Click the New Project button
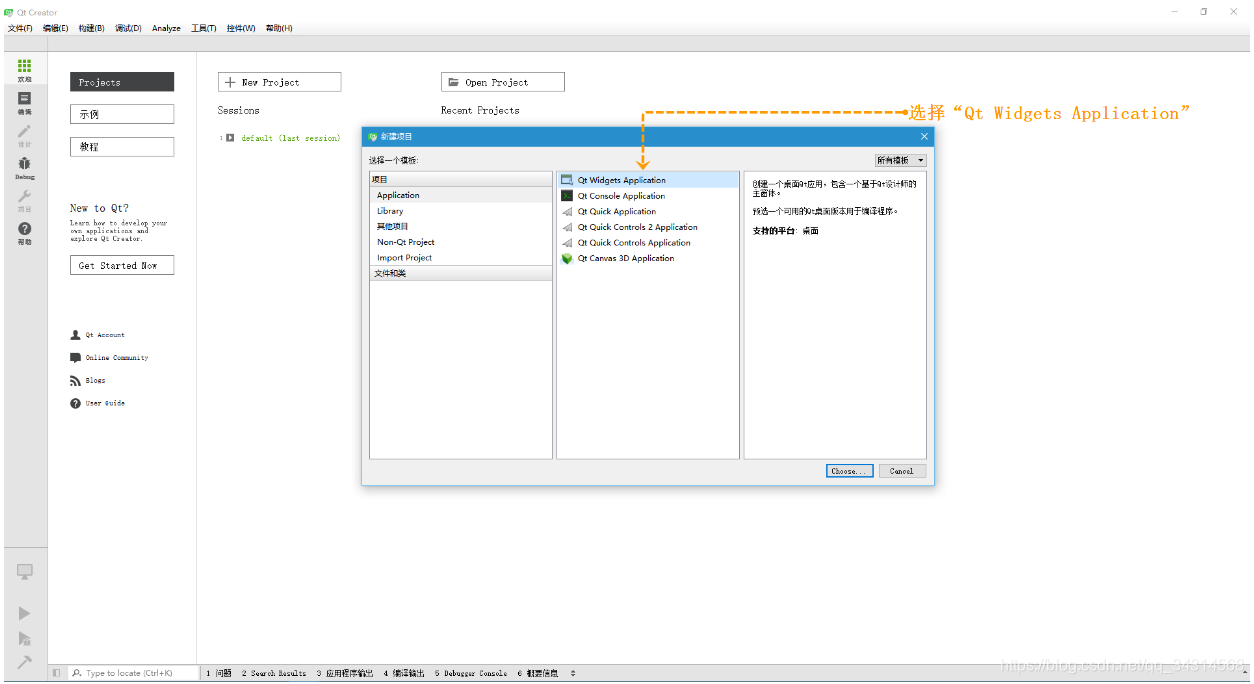 click(279, 82)
